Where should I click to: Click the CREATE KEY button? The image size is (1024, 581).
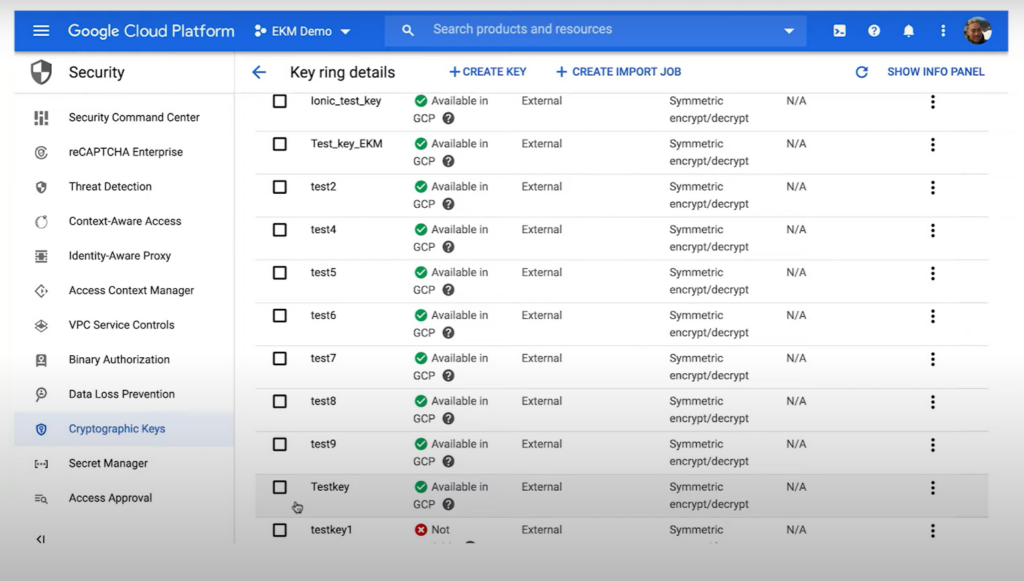[488, 71]
